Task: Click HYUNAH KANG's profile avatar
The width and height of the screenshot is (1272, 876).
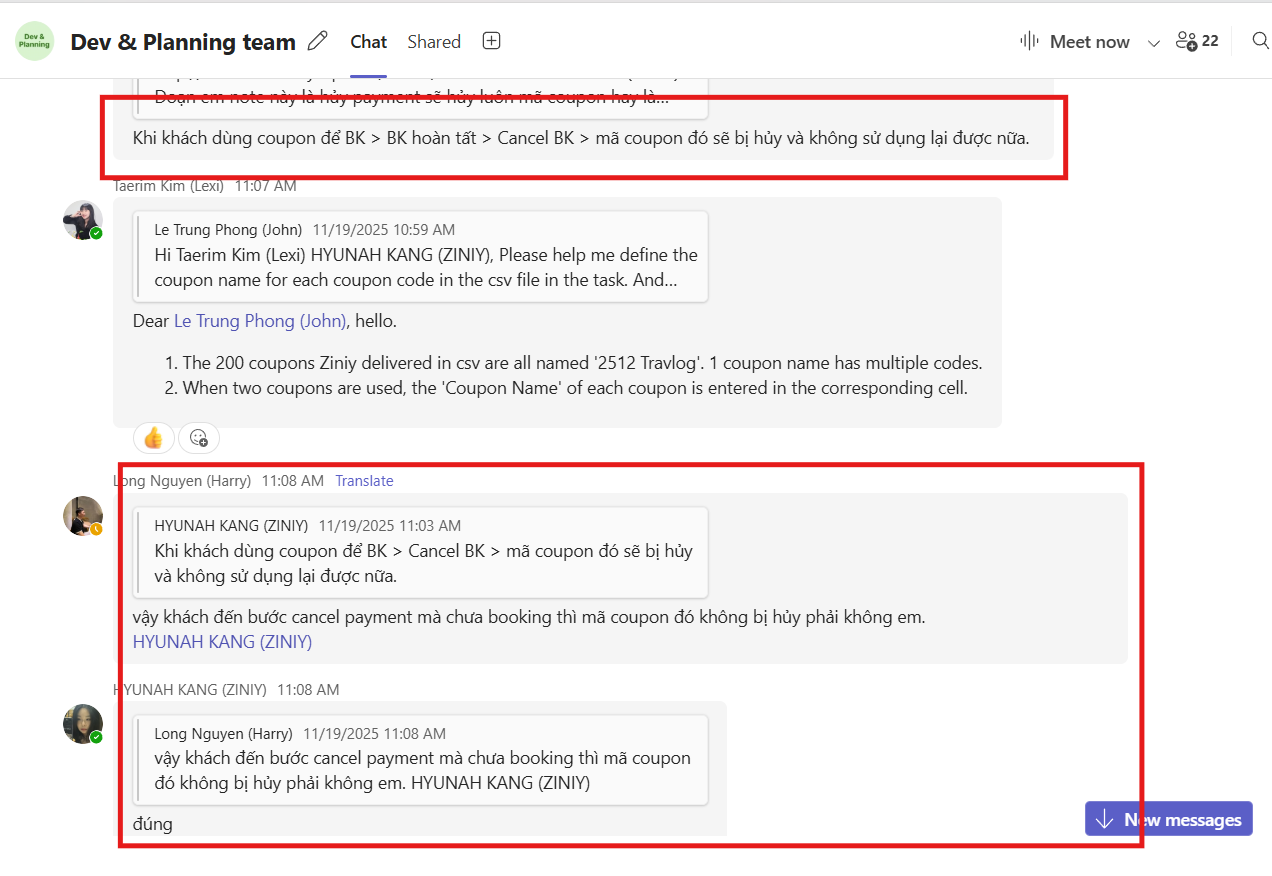Action: pos(82,724)
